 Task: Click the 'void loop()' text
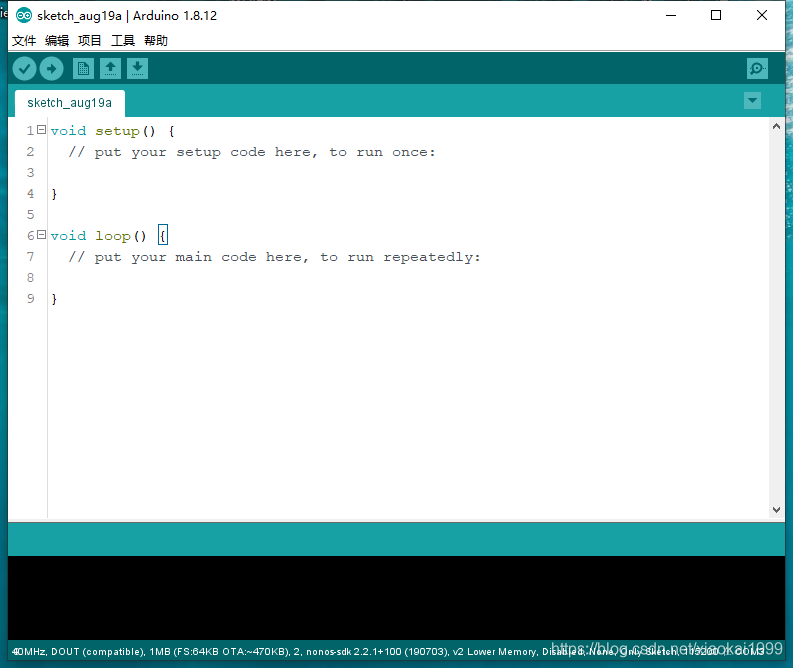tap(99, 236)
